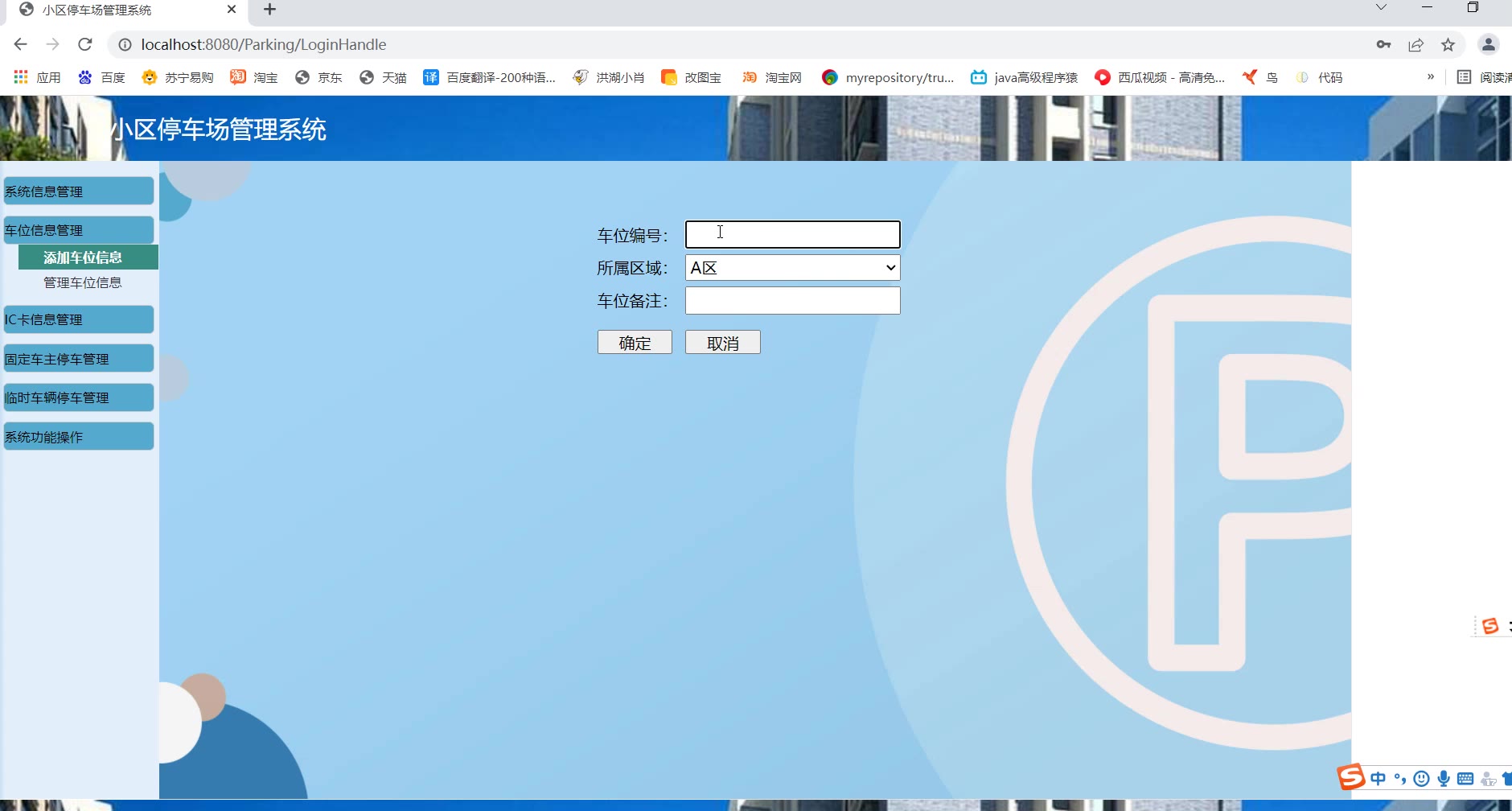Click the browser back arrow
Image resolution: width=1512 pixels, height=811 pixels.
click(21, 44)
